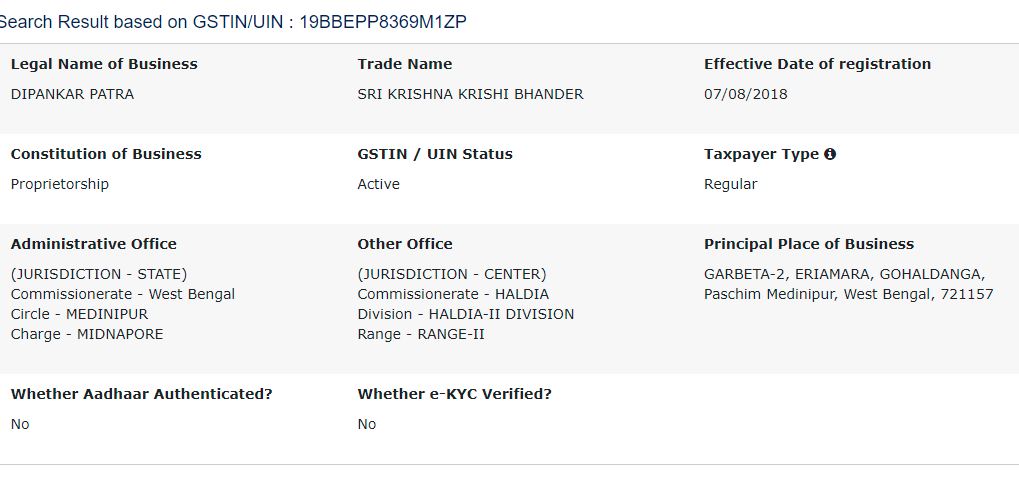Click the Legal Name of Business label
Image resolution: width=1019 pixels, height=479 pixels.
coord(104,64)
